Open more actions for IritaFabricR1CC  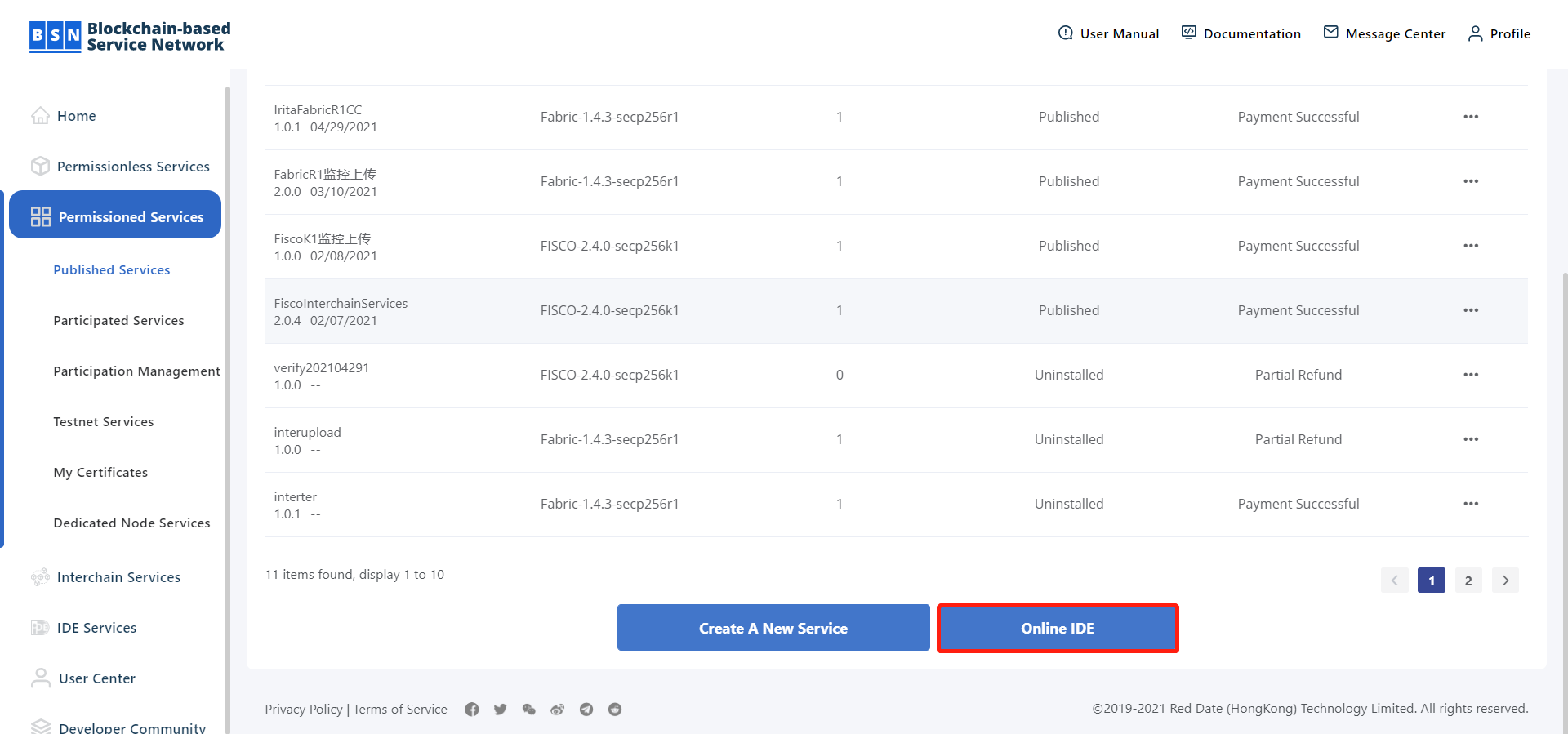(x=1471, y=117)
